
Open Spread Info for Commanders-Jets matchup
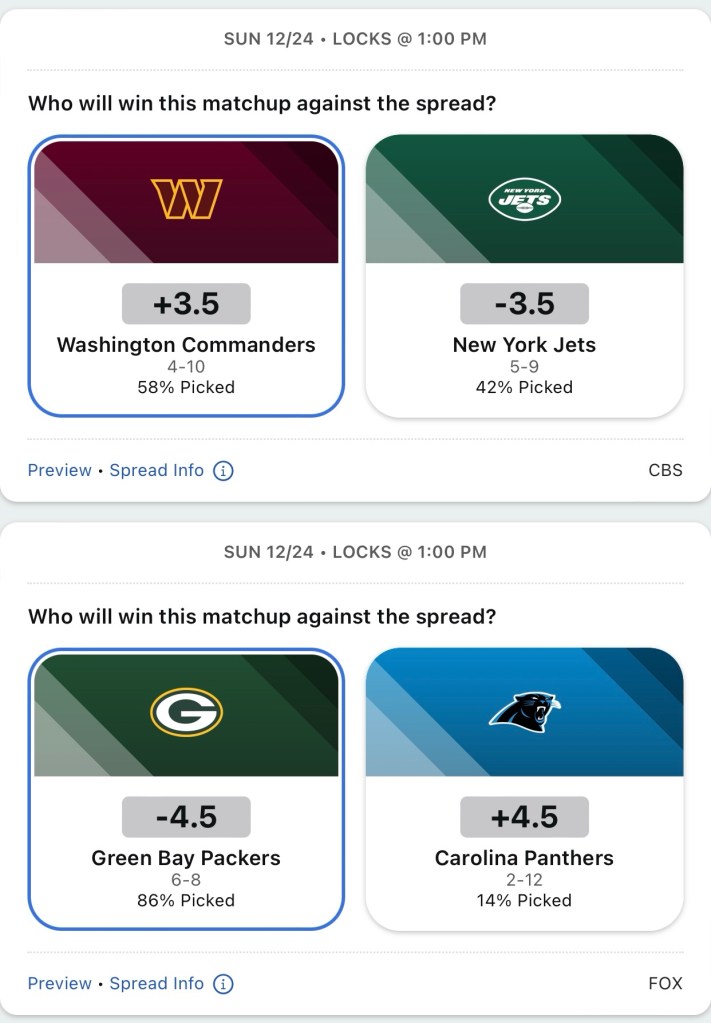(156, 470)
